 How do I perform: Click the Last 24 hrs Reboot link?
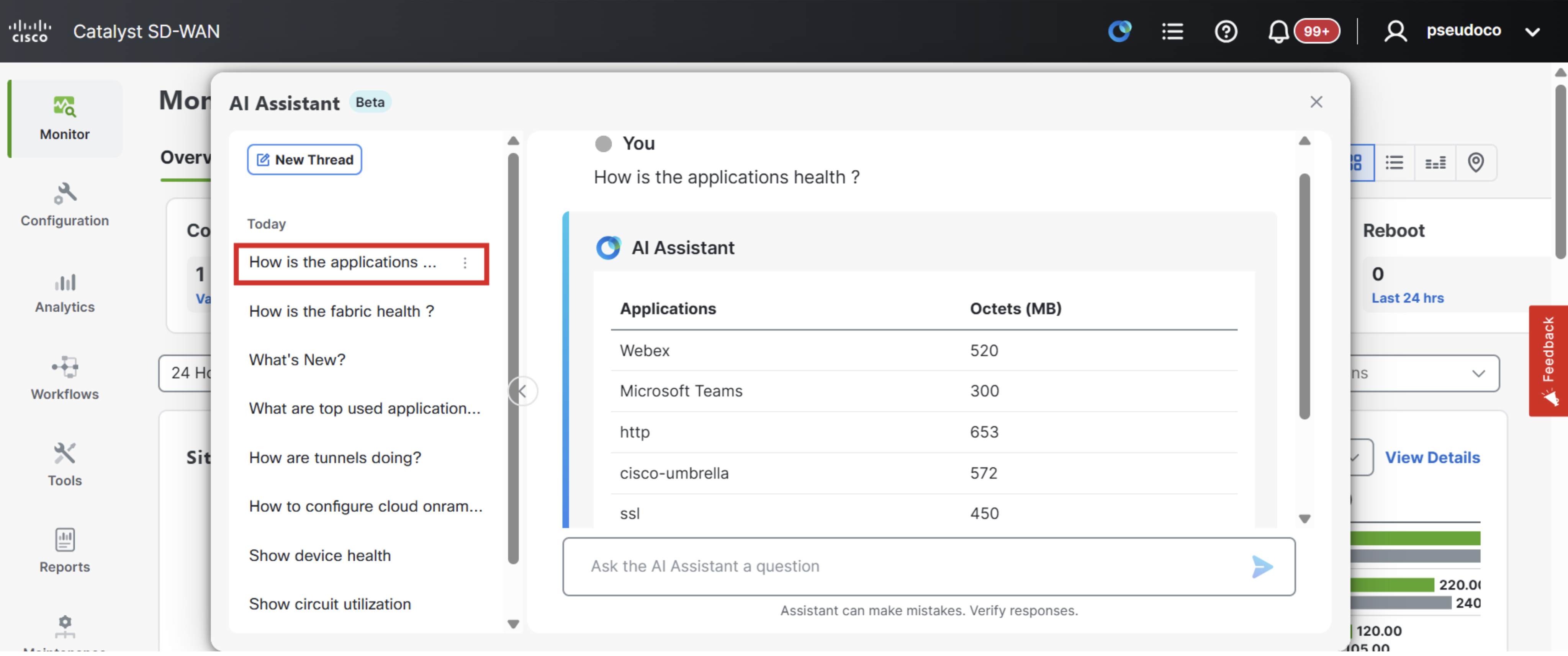(x=1407, y=298)
